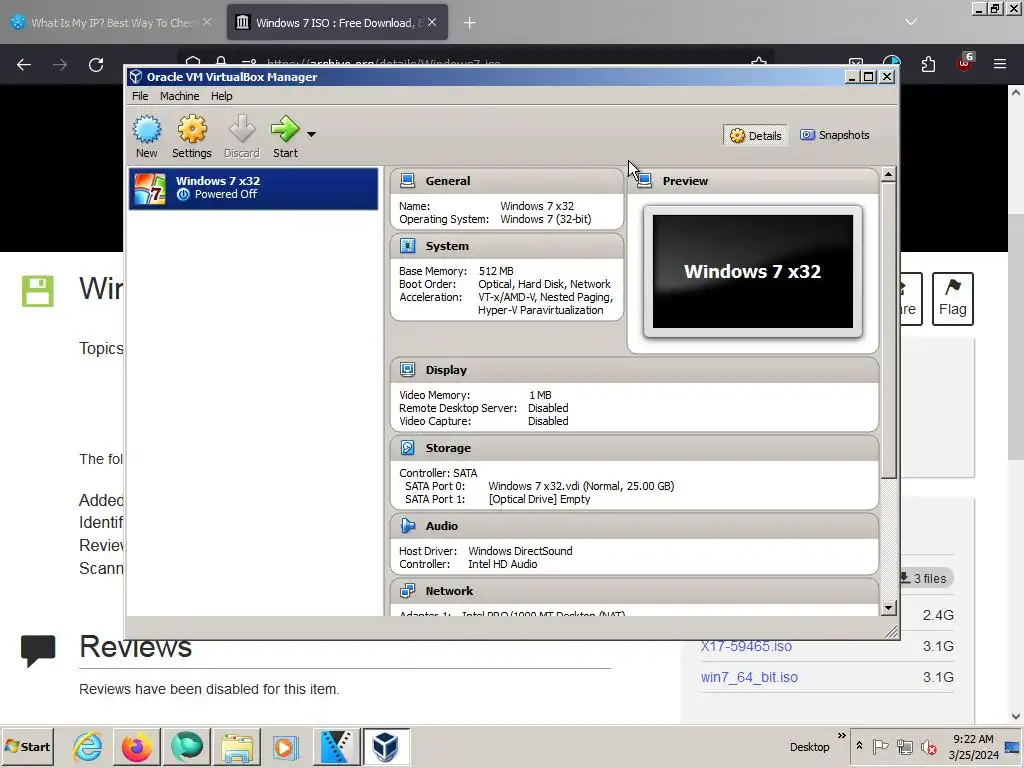This screenshot has height=768, width=1024.
Task: Collapse the General section header
Action: tap(507, 181)
